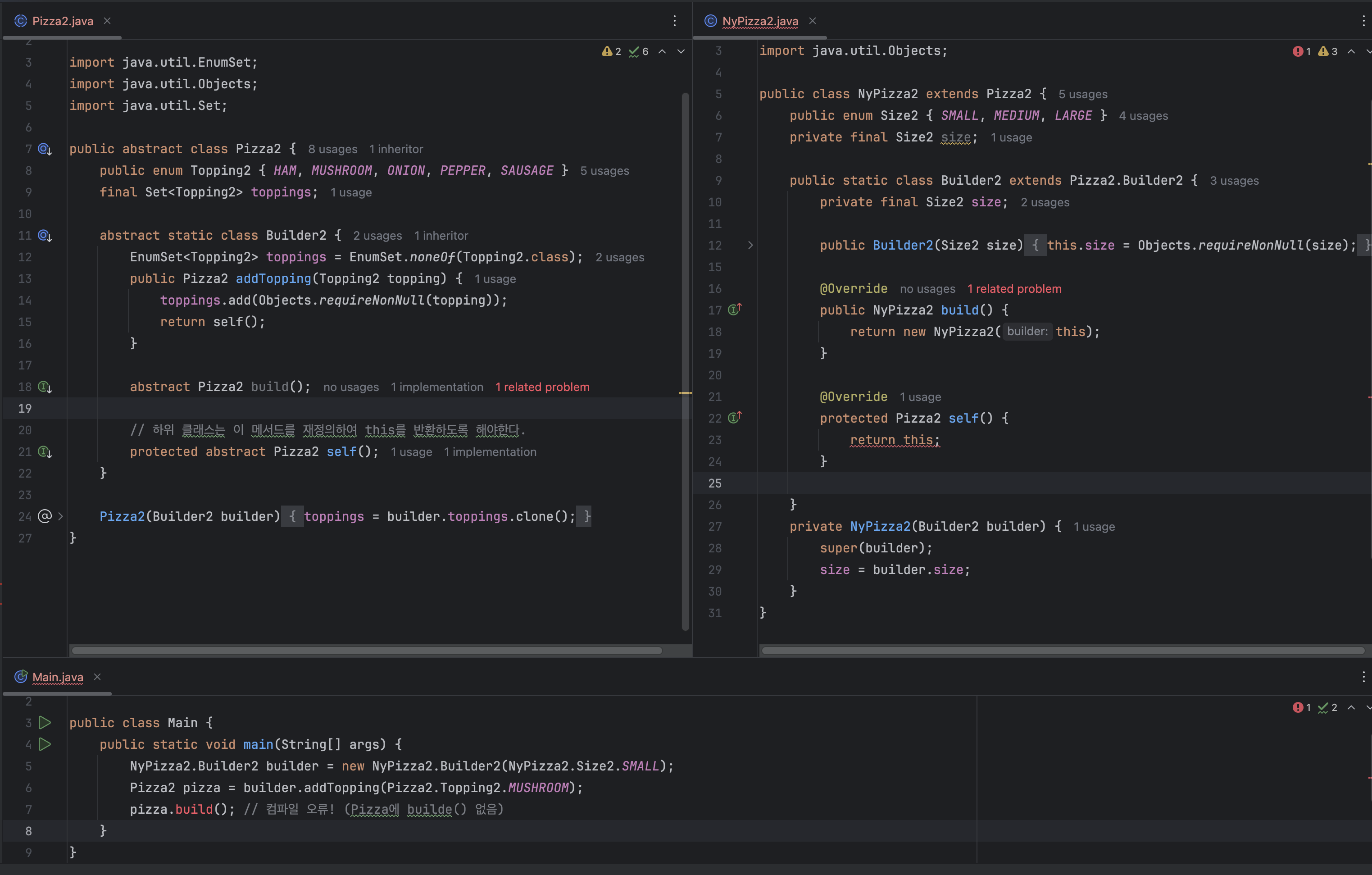Click the run icon beside main method
Viewport: 1372px width, 875px height.
click(x=45, y=744)
